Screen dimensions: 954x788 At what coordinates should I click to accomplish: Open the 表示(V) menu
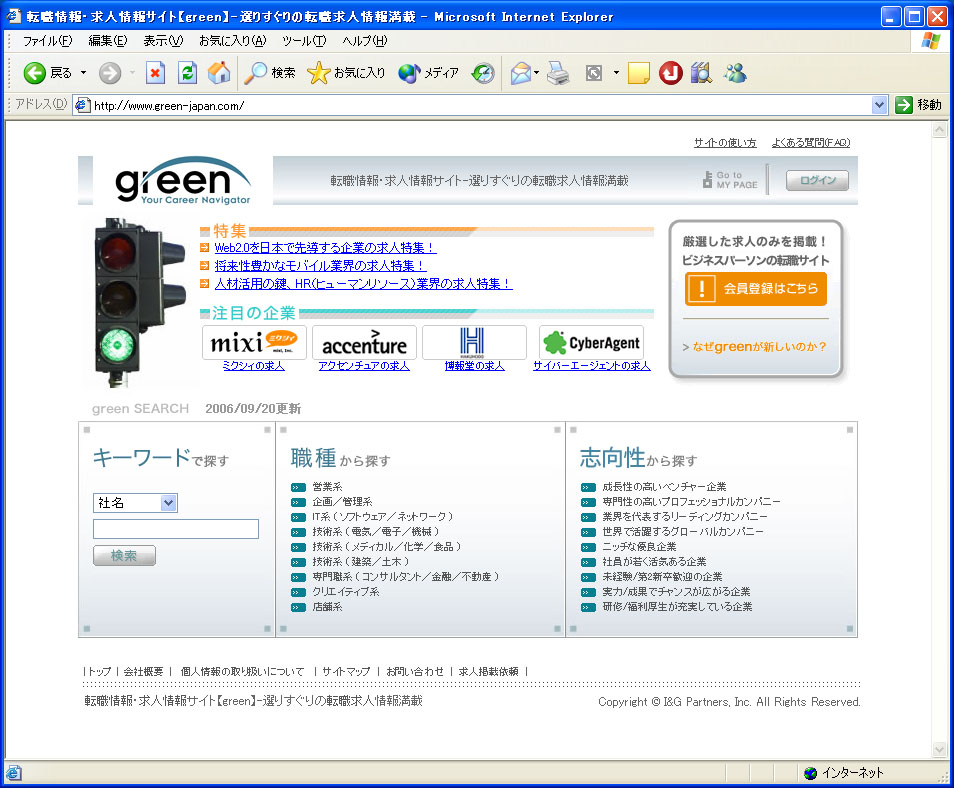[x=163, y=41]
